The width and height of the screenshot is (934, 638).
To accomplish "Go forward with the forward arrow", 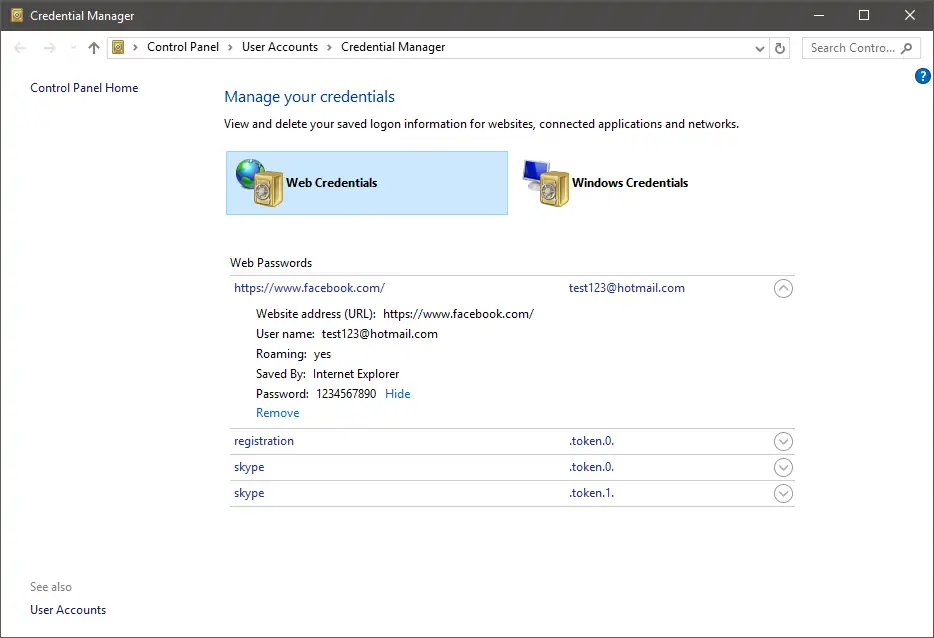I will click(49, 48).
